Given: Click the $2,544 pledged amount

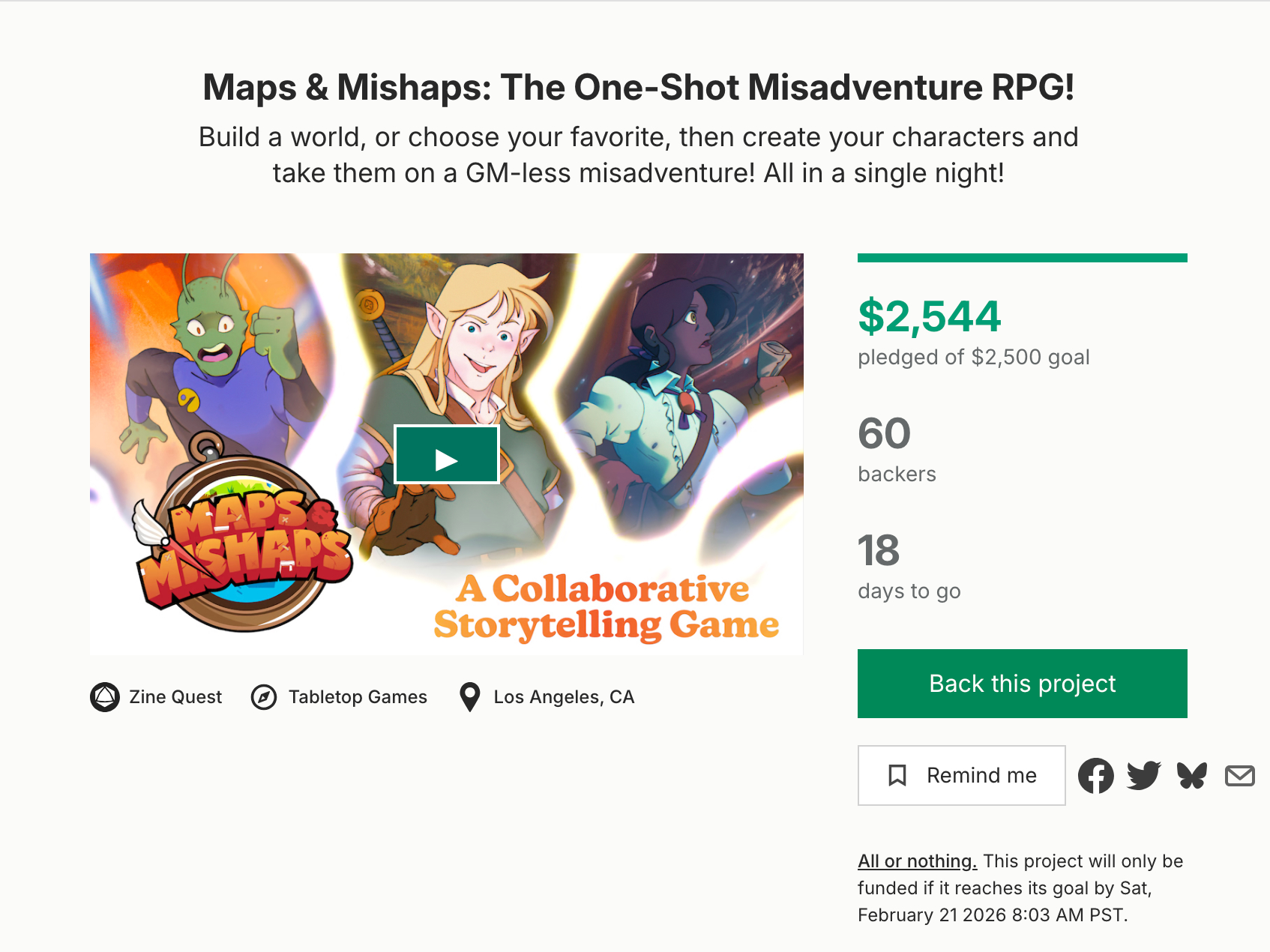Looking at the screenshot, I should point(930,316).
